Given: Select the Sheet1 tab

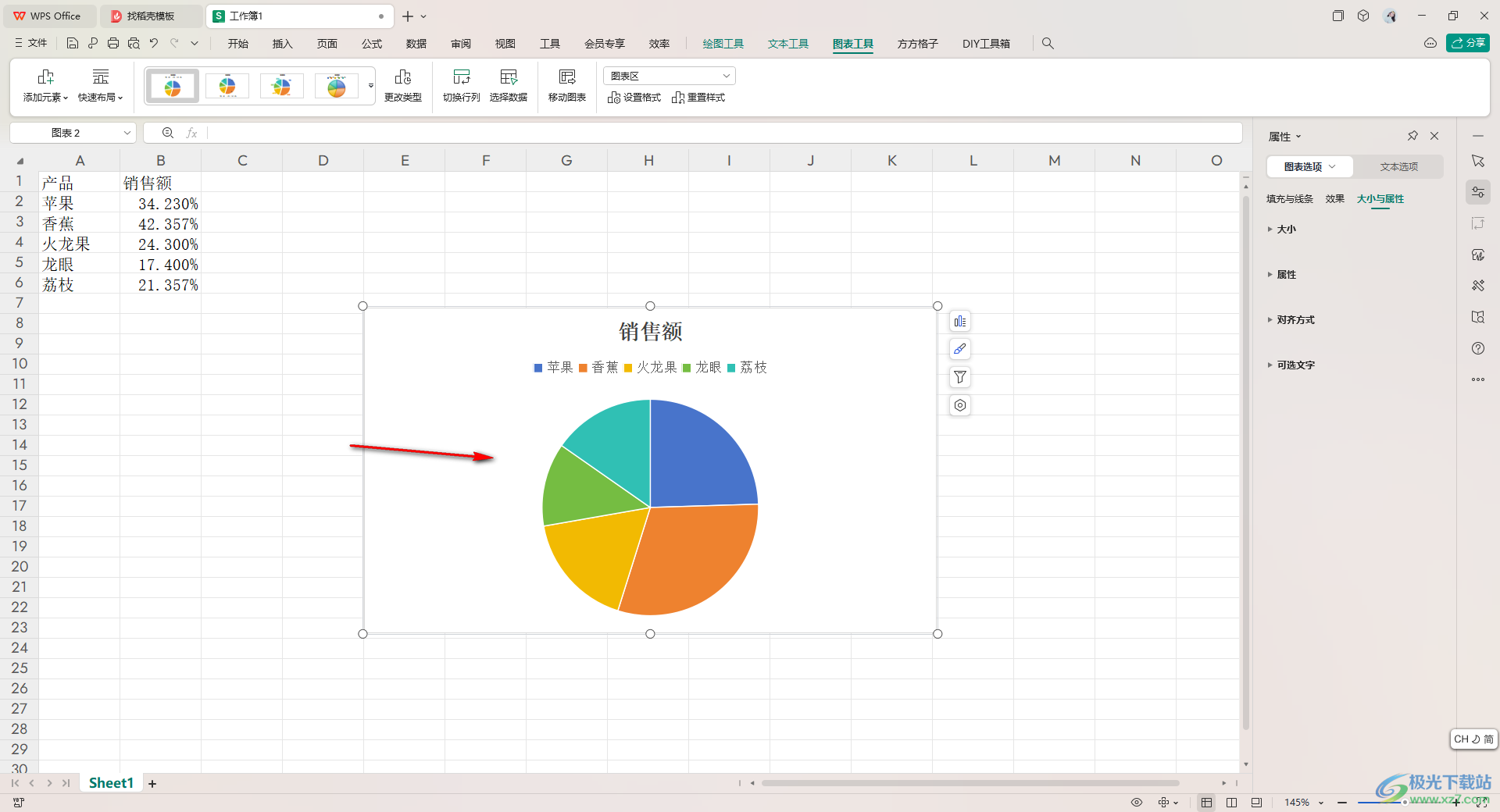Looking at the screenshot, I should click(x=111, y=783).
